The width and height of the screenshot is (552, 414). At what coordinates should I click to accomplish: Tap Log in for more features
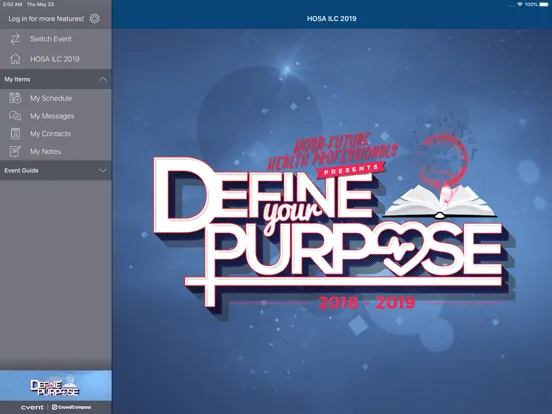46,19
